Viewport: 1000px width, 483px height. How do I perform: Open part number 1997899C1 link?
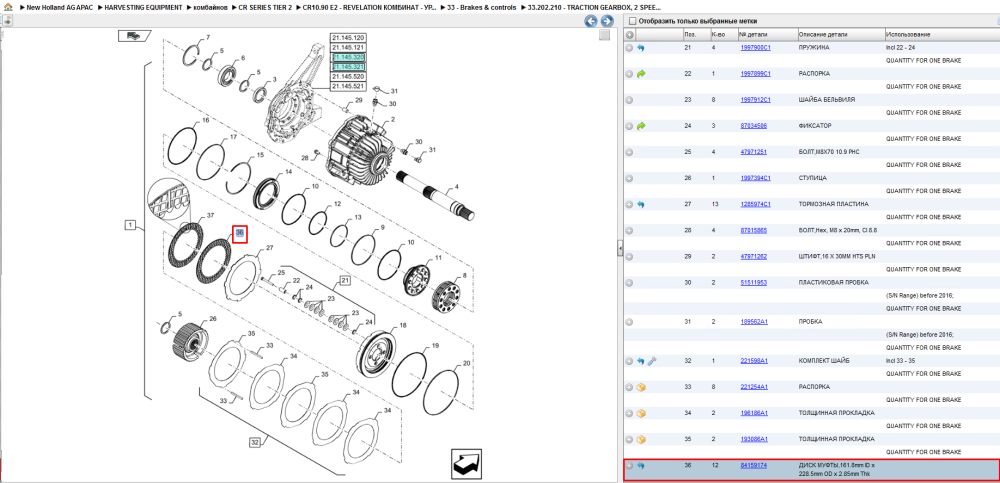pyautogui.click(x=755, y=74)
